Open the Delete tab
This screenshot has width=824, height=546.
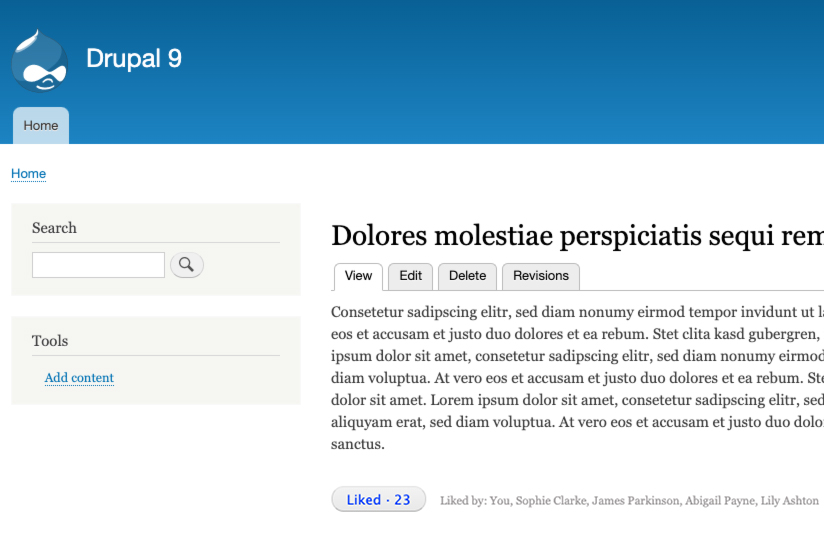467,276
